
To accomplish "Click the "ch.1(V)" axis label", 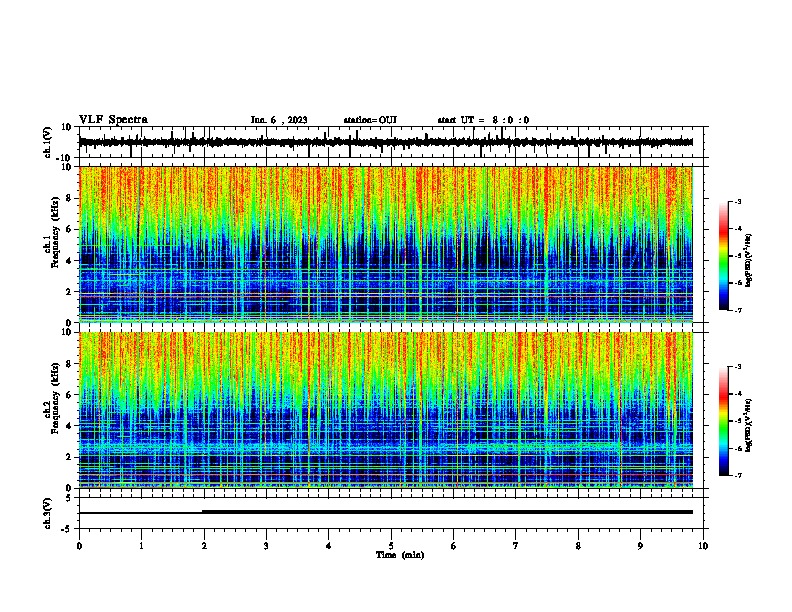I will 48,142.
